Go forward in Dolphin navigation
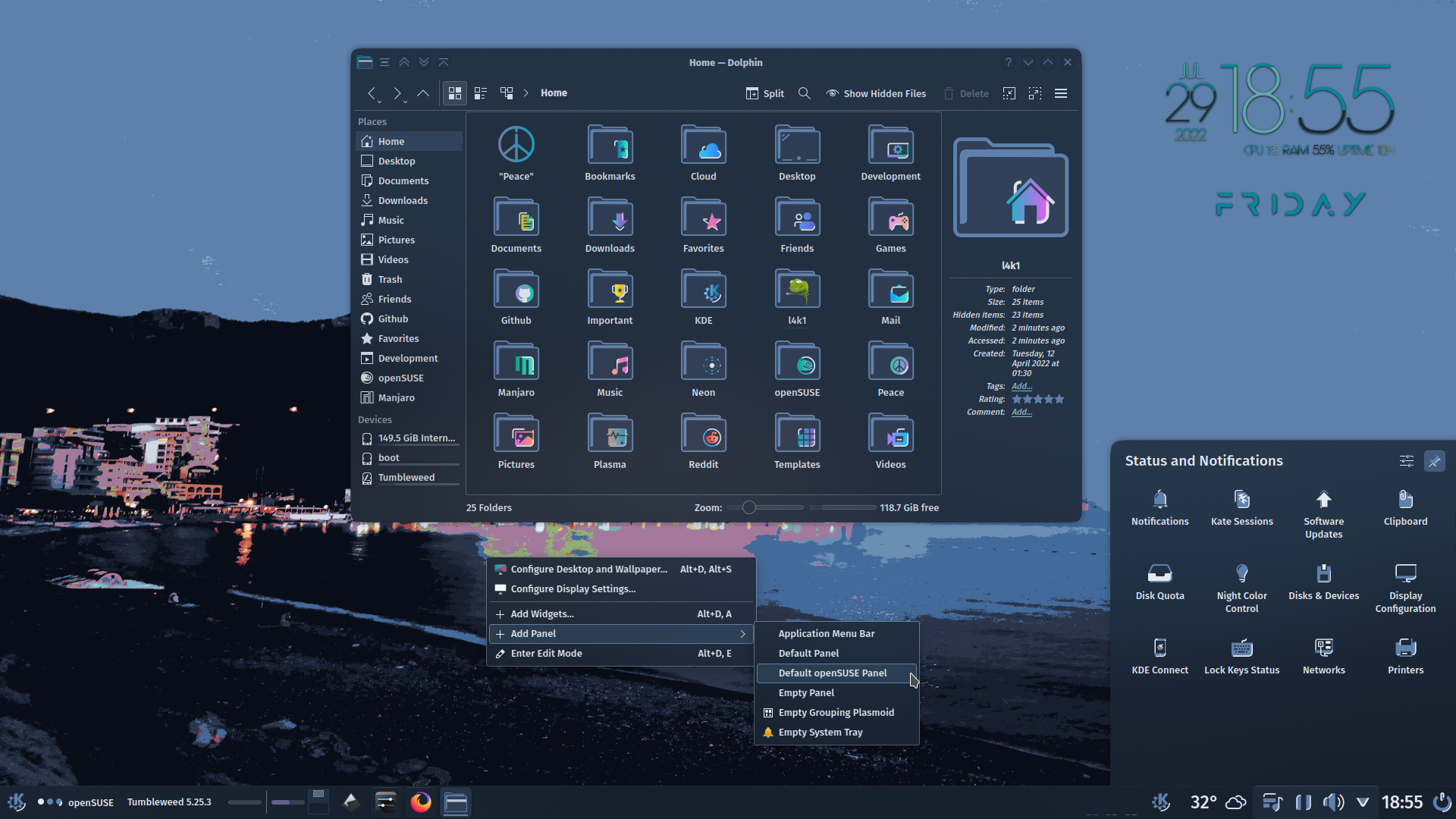 397,93
